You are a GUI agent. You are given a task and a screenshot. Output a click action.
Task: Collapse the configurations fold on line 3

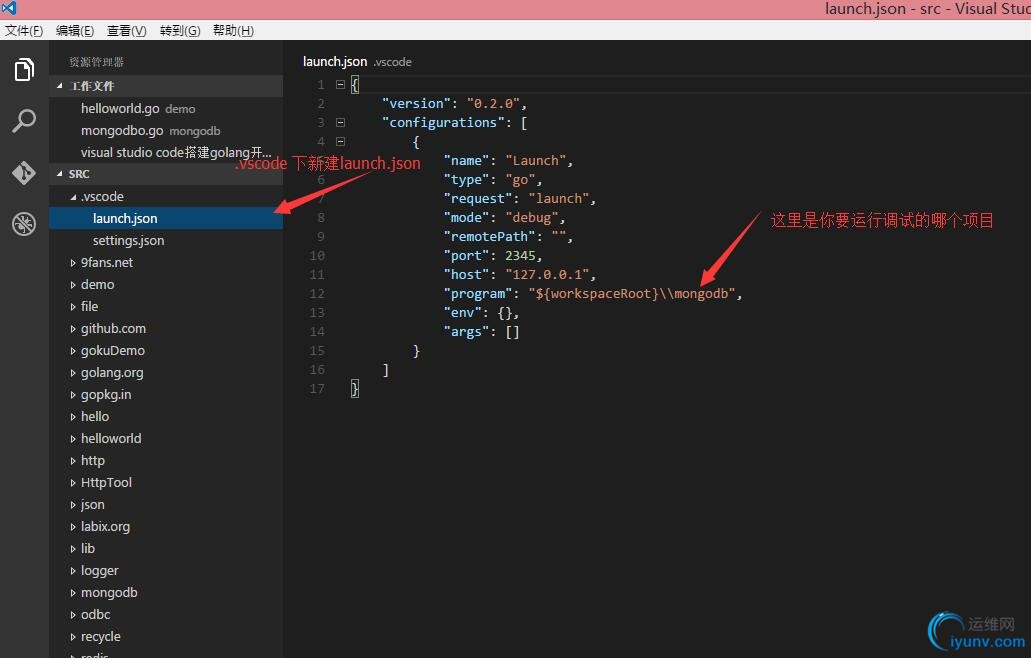340,122
